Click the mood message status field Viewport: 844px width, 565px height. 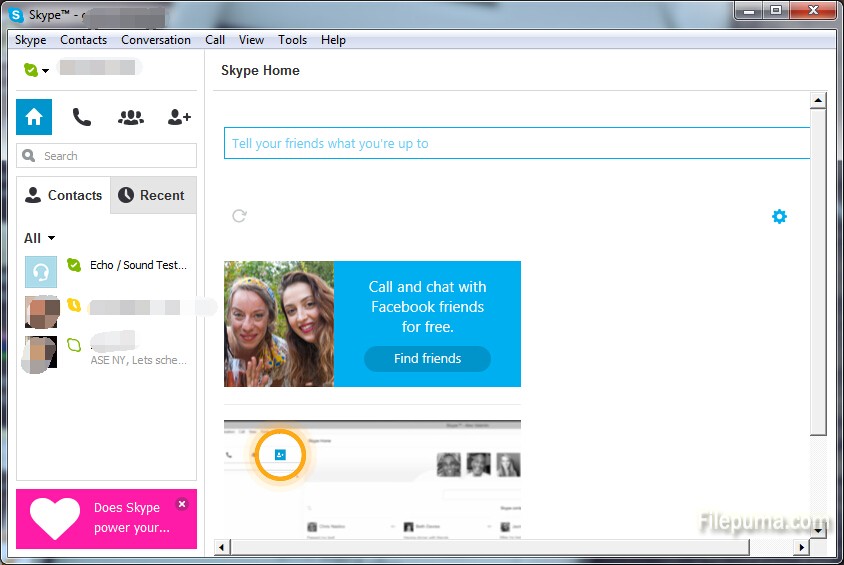pyautogui.click(x=515, y=143)
